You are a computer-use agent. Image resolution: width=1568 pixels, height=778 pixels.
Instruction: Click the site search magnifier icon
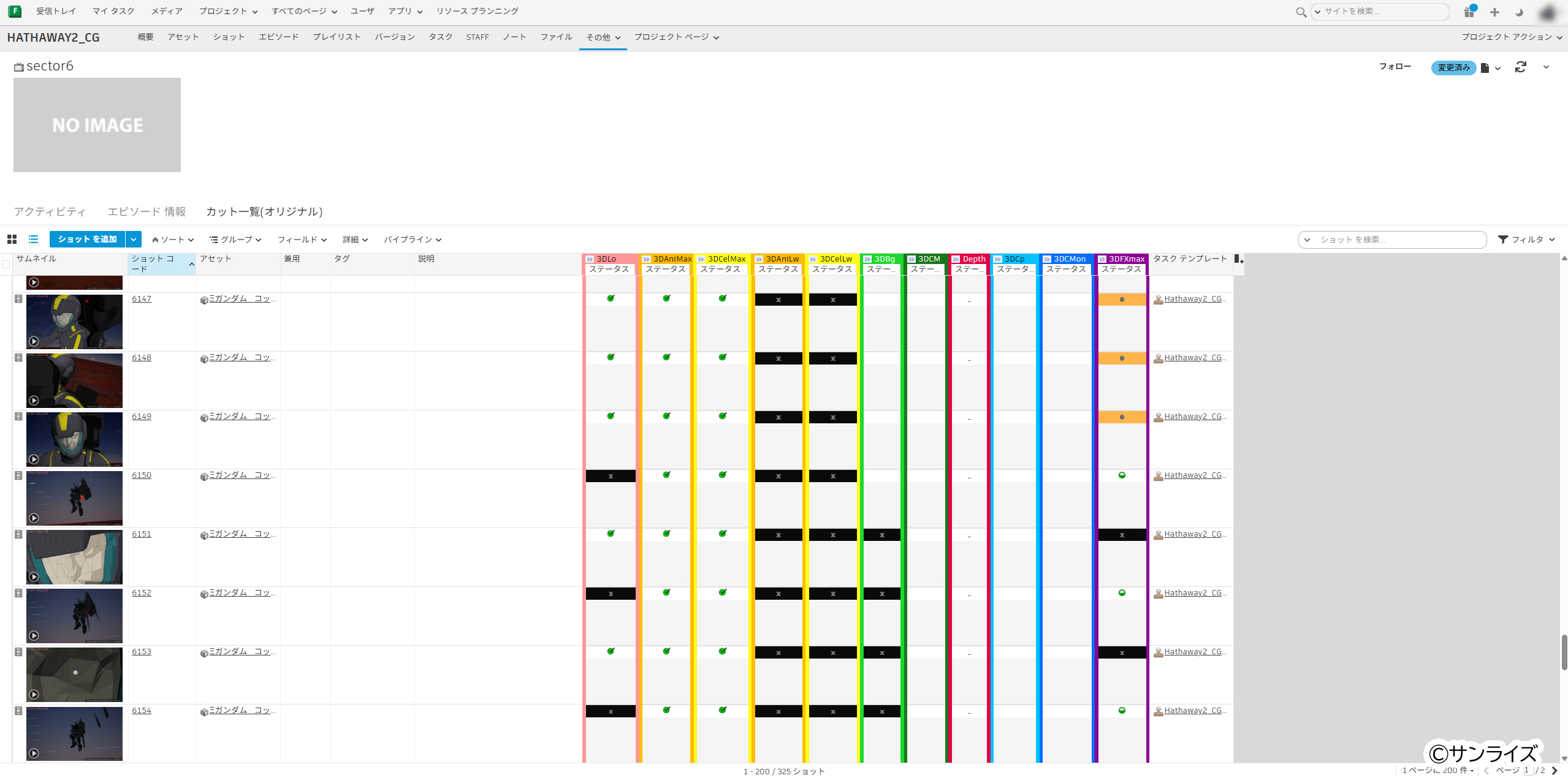1301,12
